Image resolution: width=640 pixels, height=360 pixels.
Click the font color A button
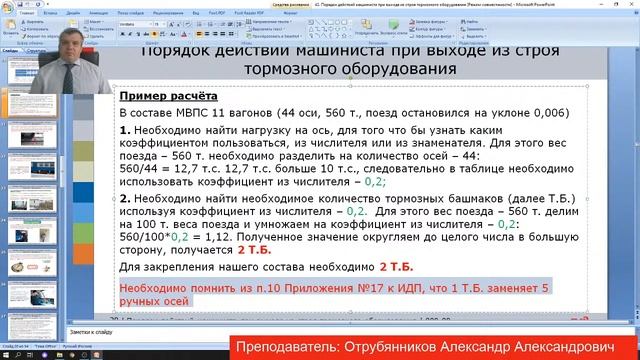click(184, 34)
